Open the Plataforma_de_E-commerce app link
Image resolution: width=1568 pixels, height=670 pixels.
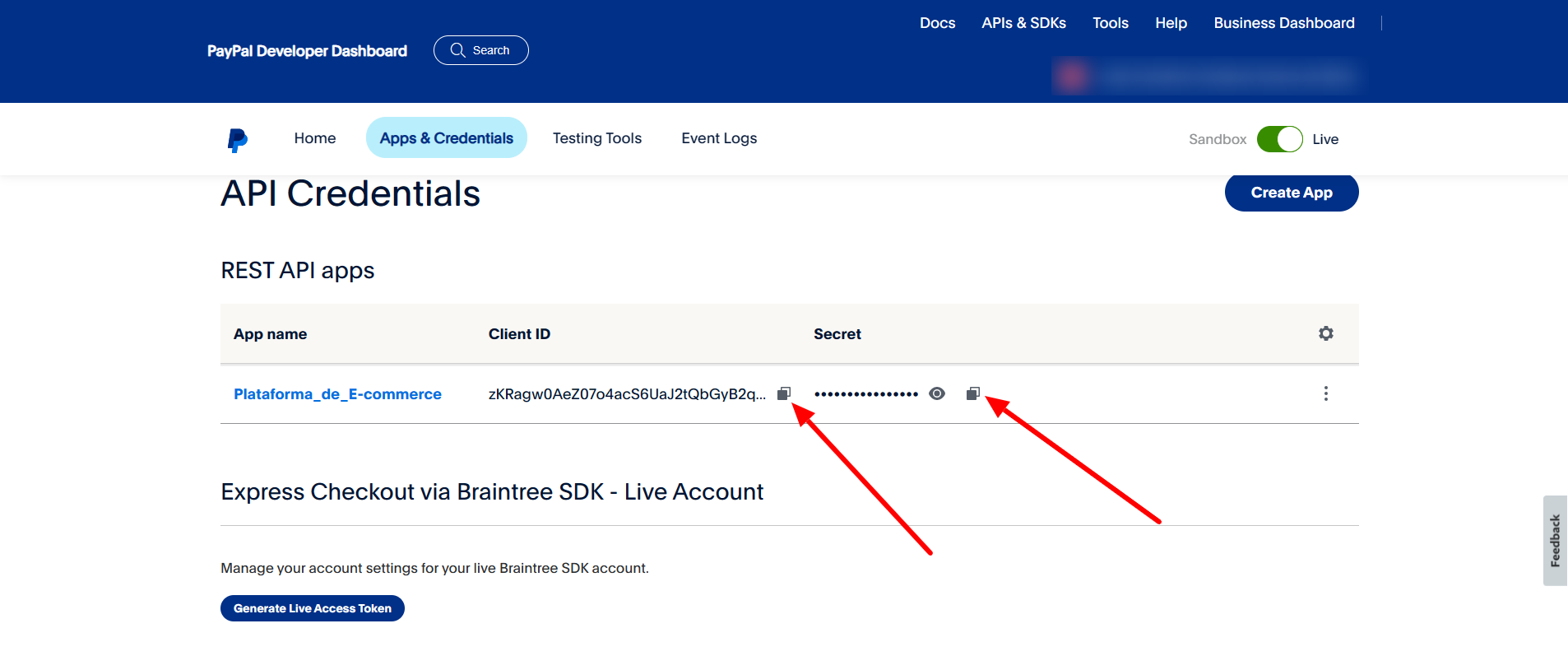point(337,394)
